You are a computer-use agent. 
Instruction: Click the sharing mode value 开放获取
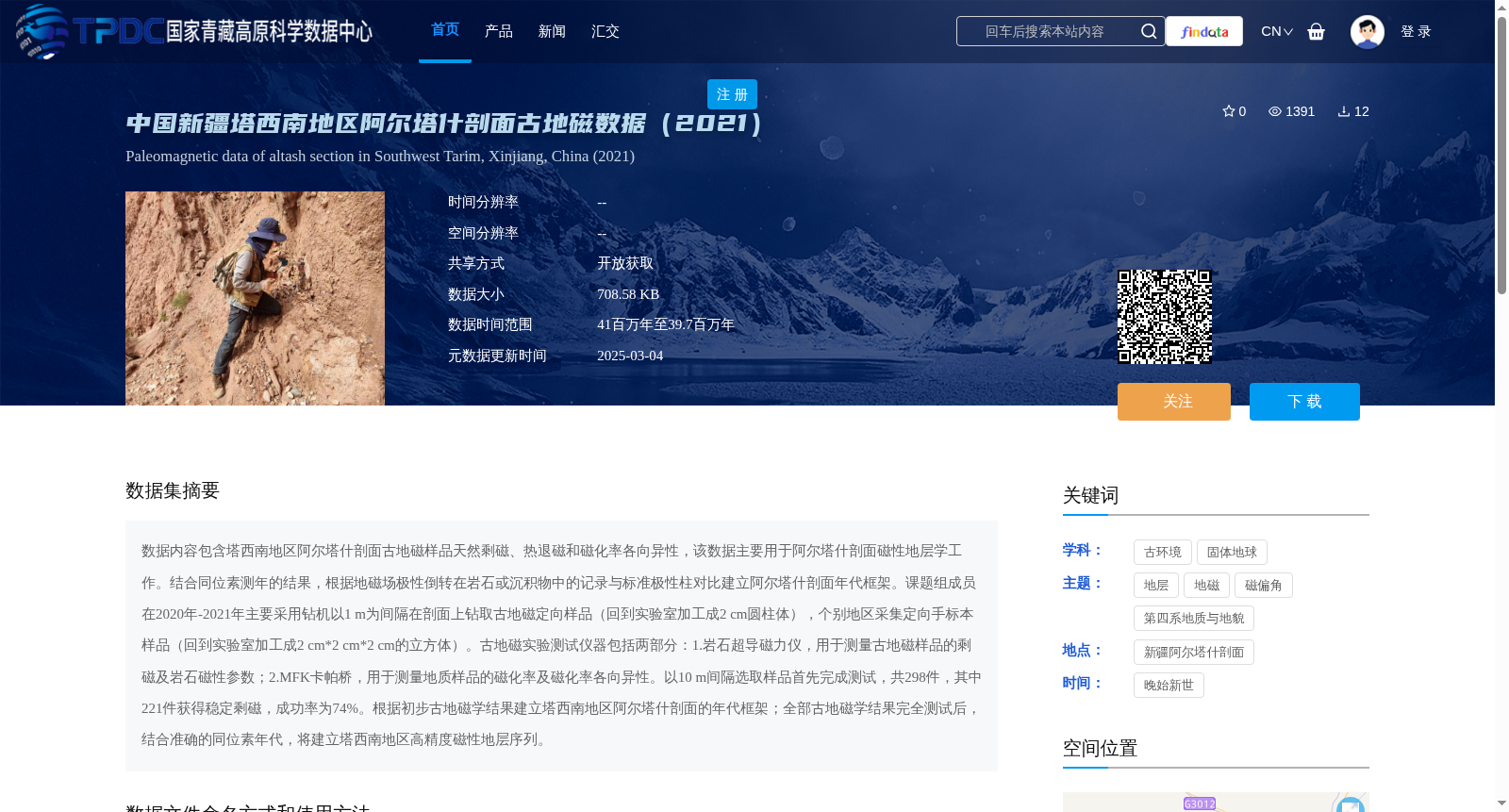pos(625,263)
